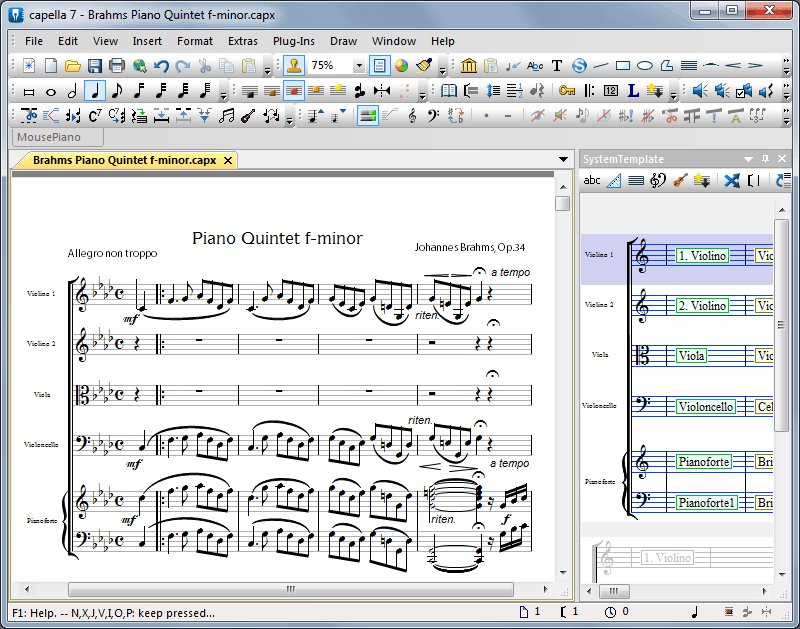Print the score with the printer icon

pyautogui.click(x=117, y=66)
